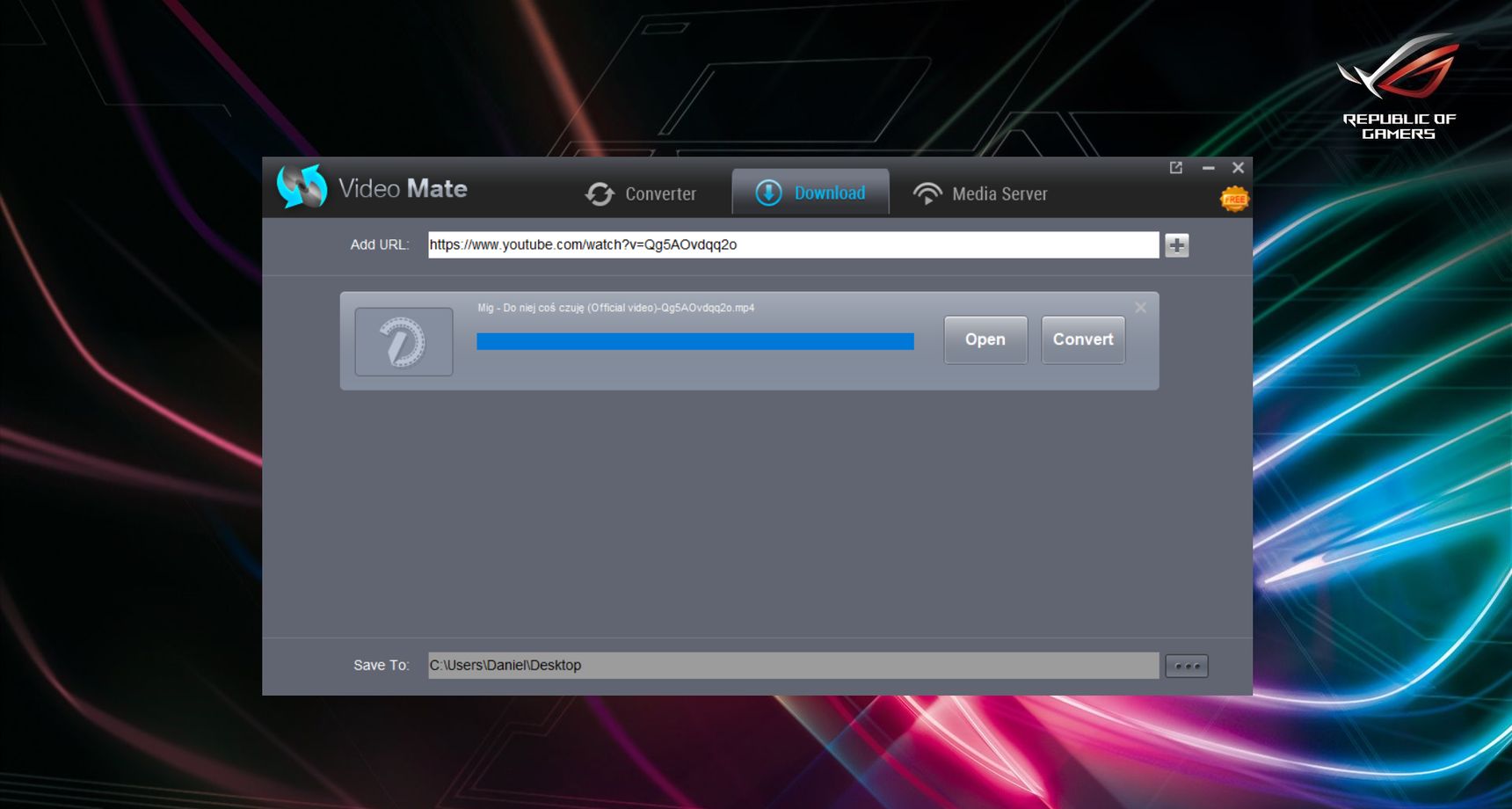Screen dimensions: 1512x809
Task: Click the Video Mate logo icon
Action: pyautogui.click(x=302, y=186)
